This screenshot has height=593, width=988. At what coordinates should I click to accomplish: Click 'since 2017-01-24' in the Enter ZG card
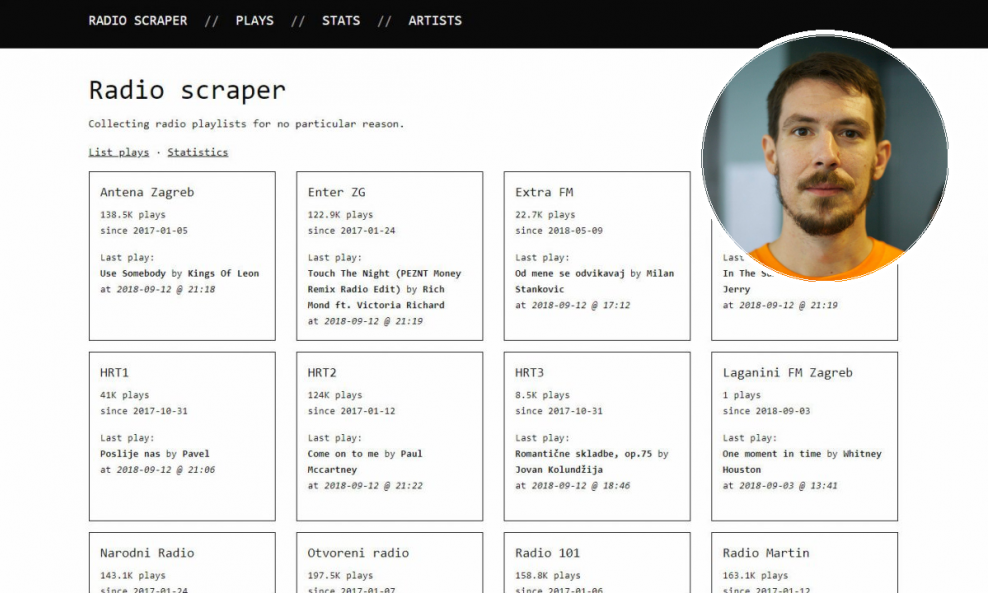click(351, 230)
